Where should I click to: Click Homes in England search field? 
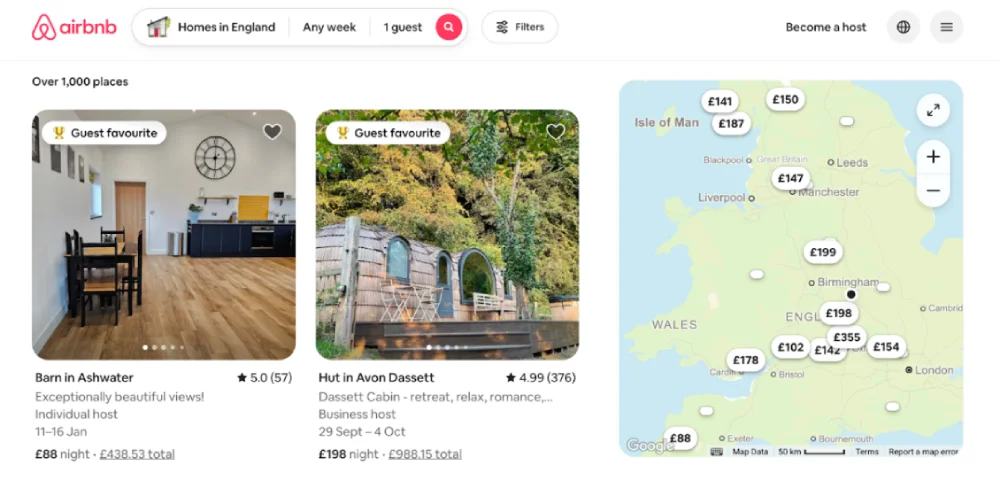211,27
